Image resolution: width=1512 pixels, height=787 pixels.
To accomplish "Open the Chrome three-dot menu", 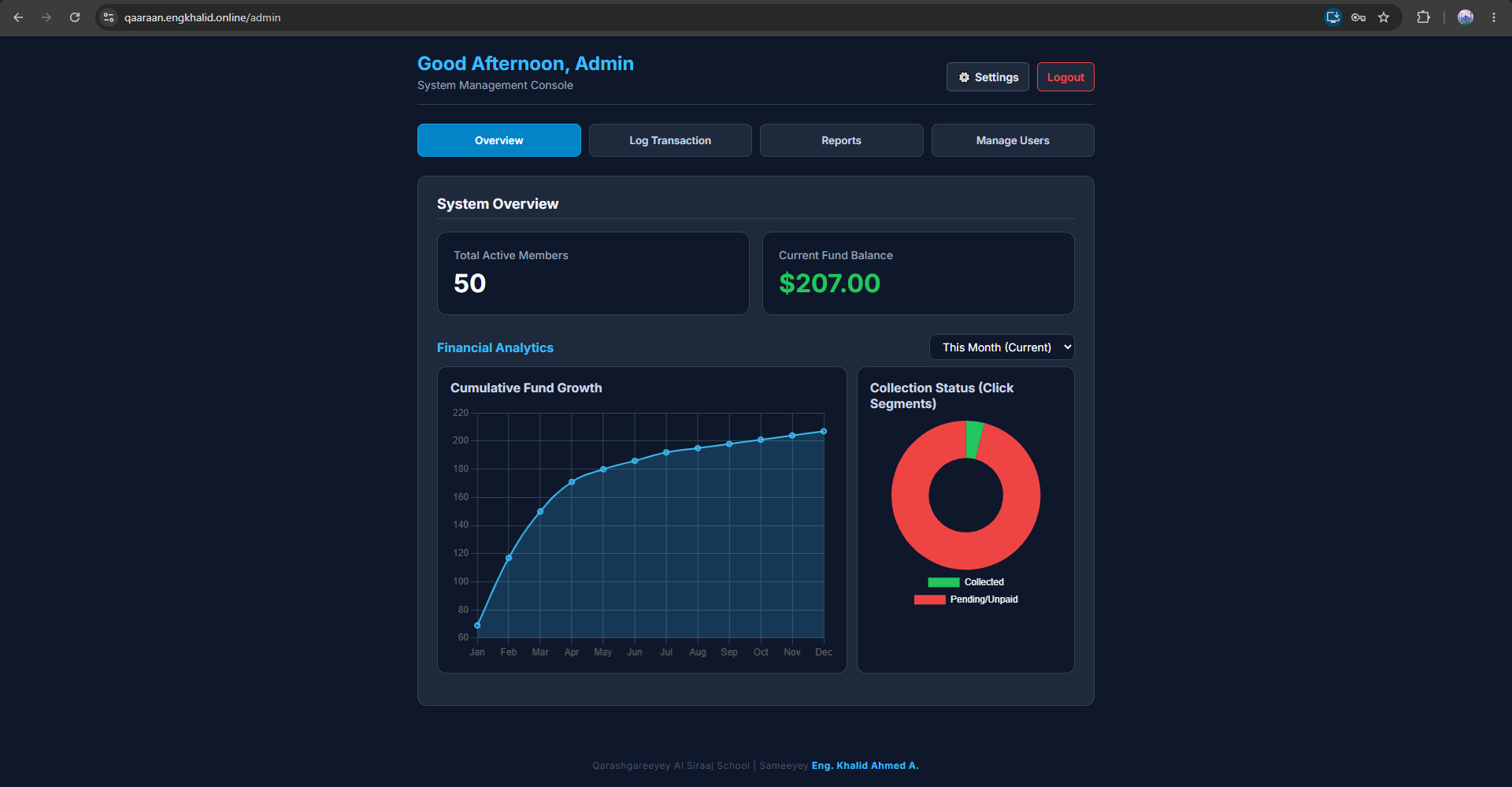I will (x=1494, y=17).
